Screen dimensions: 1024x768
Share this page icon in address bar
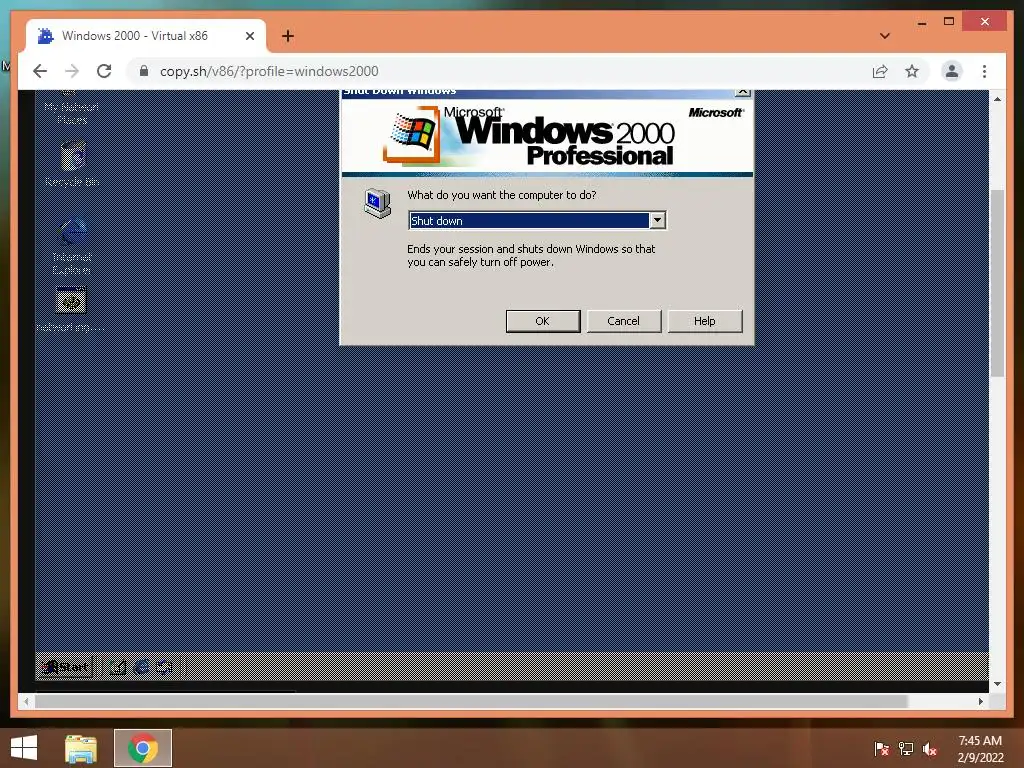(880, 71)
